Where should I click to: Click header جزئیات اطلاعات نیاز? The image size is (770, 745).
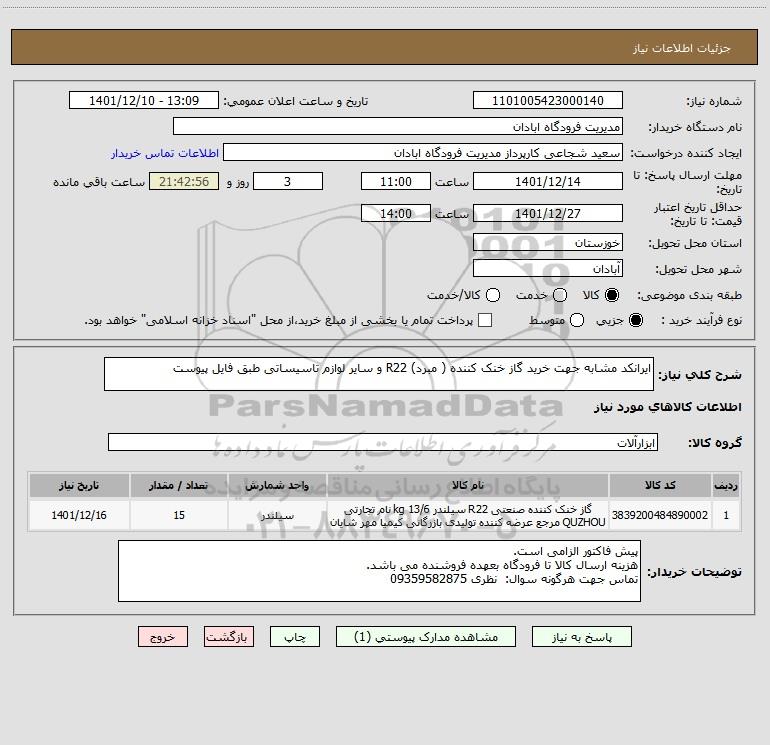point(682,48)
